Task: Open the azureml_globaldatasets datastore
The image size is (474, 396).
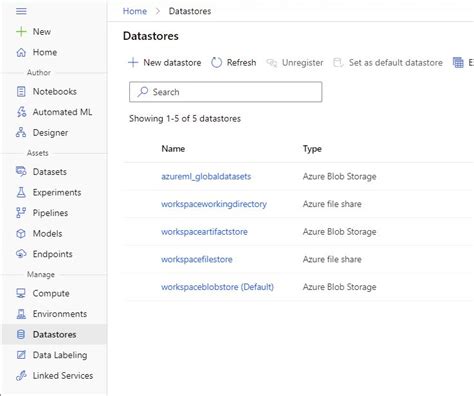Action: point(206,176)
